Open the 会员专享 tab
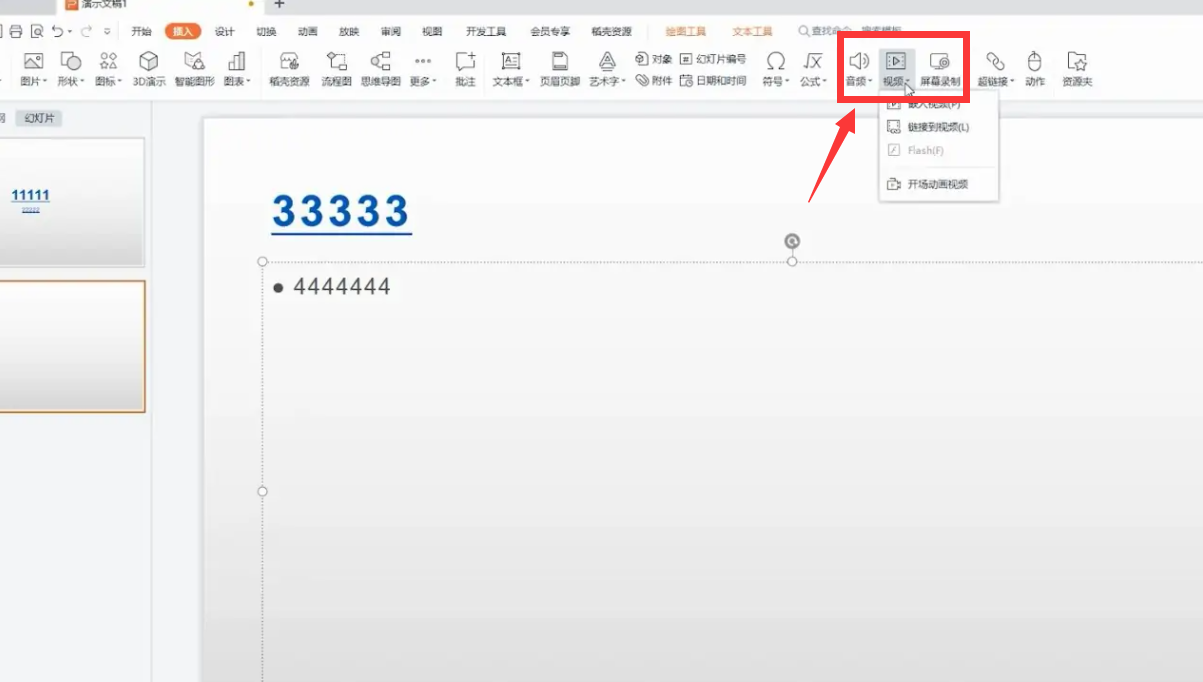This screenshot has height=682, width=1203. 550,32
